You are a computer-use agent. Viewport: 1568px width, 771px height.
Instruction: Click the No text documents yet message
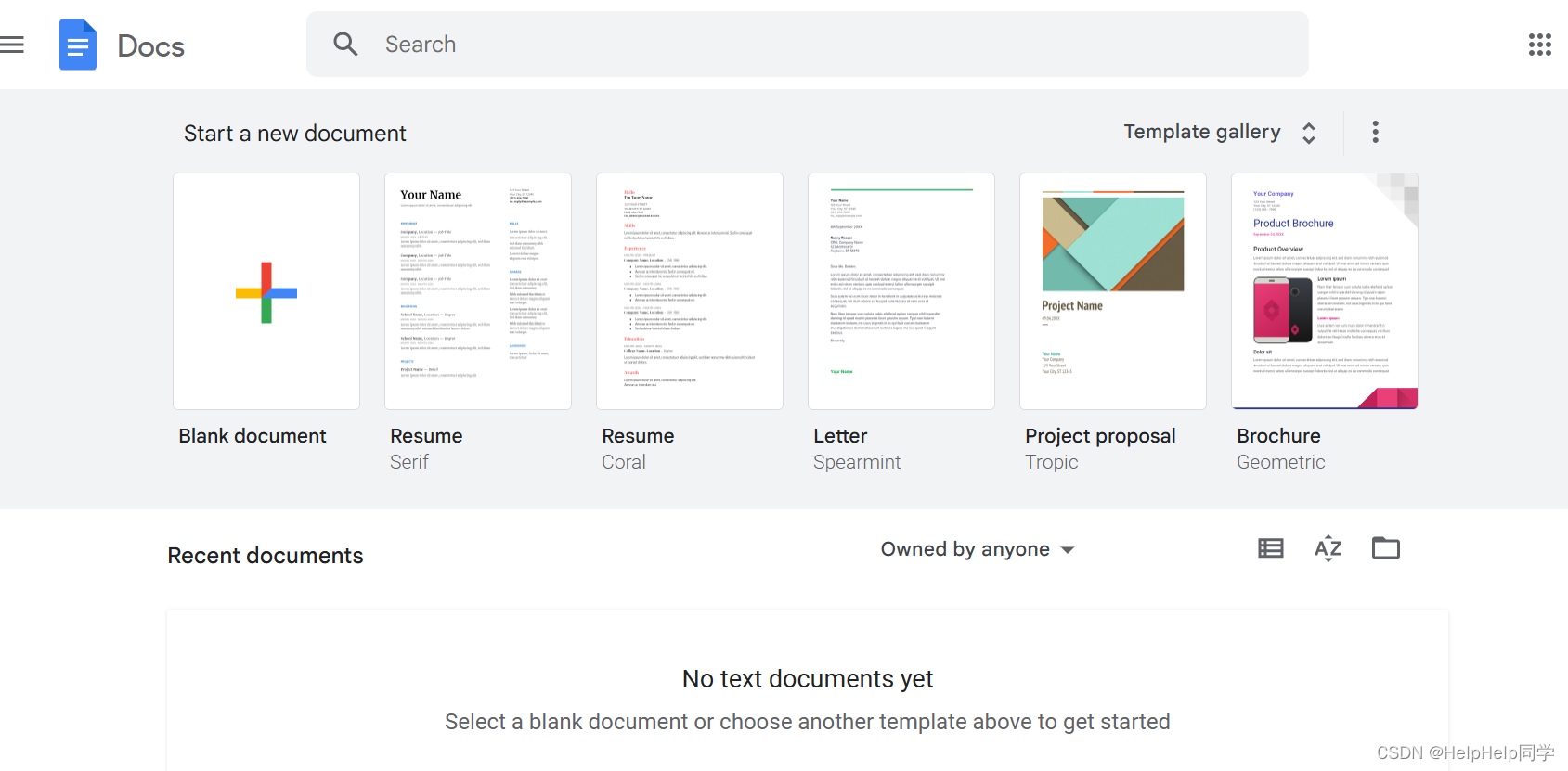click(808, 679)
